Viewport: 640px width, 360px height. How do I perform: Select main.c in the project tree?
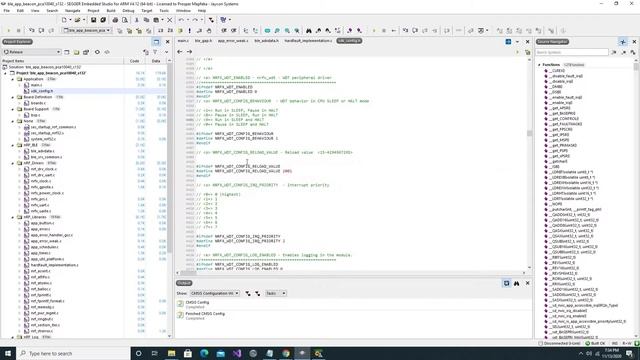coord(36,85)
